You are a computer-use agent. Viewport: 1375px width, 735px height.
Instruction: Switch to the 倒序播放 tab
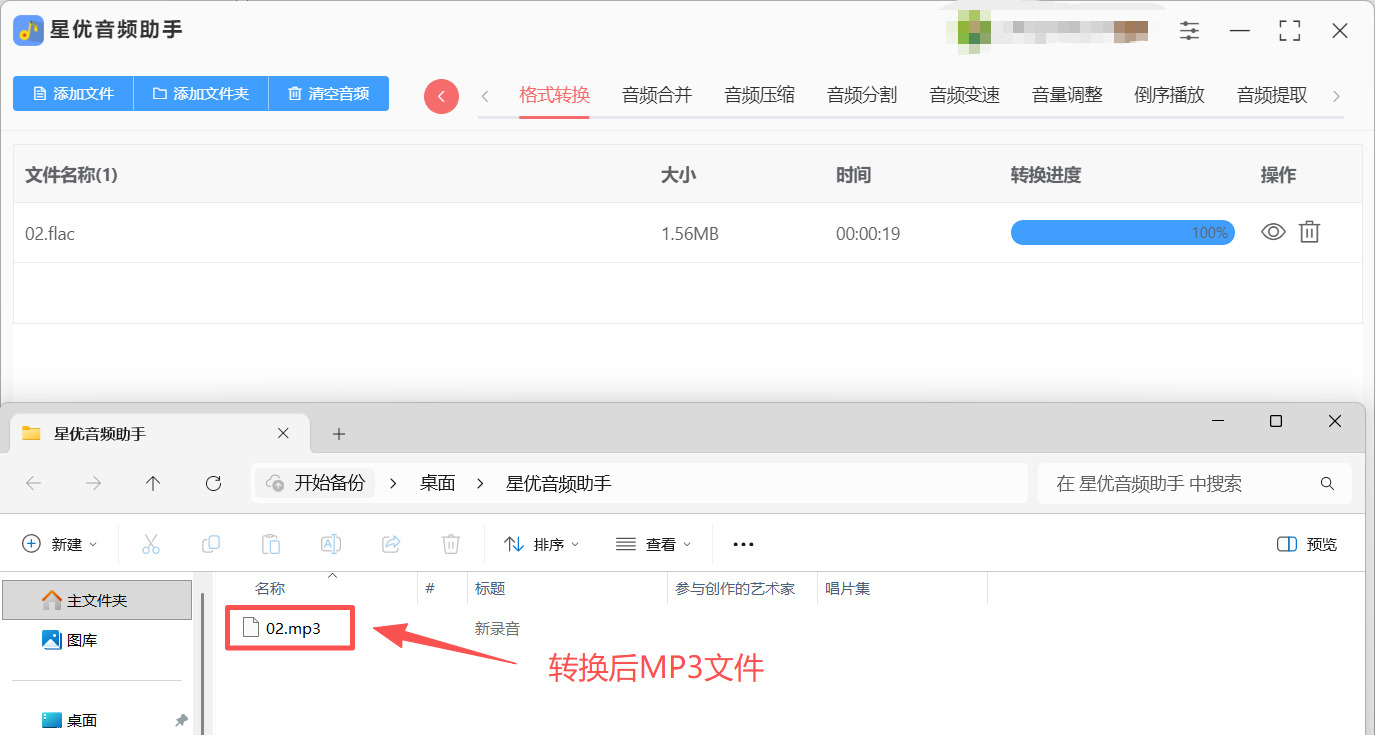coord(1169,95)
